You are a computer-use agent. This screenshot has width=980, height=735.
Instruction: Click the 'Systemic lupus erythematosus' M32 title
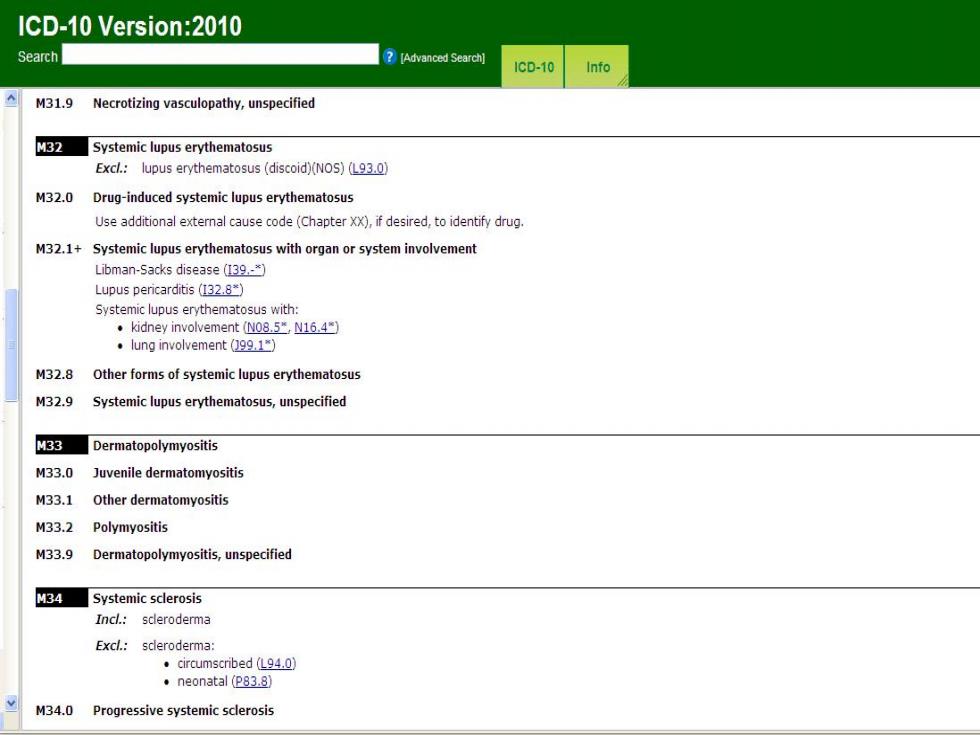[182, 147]
